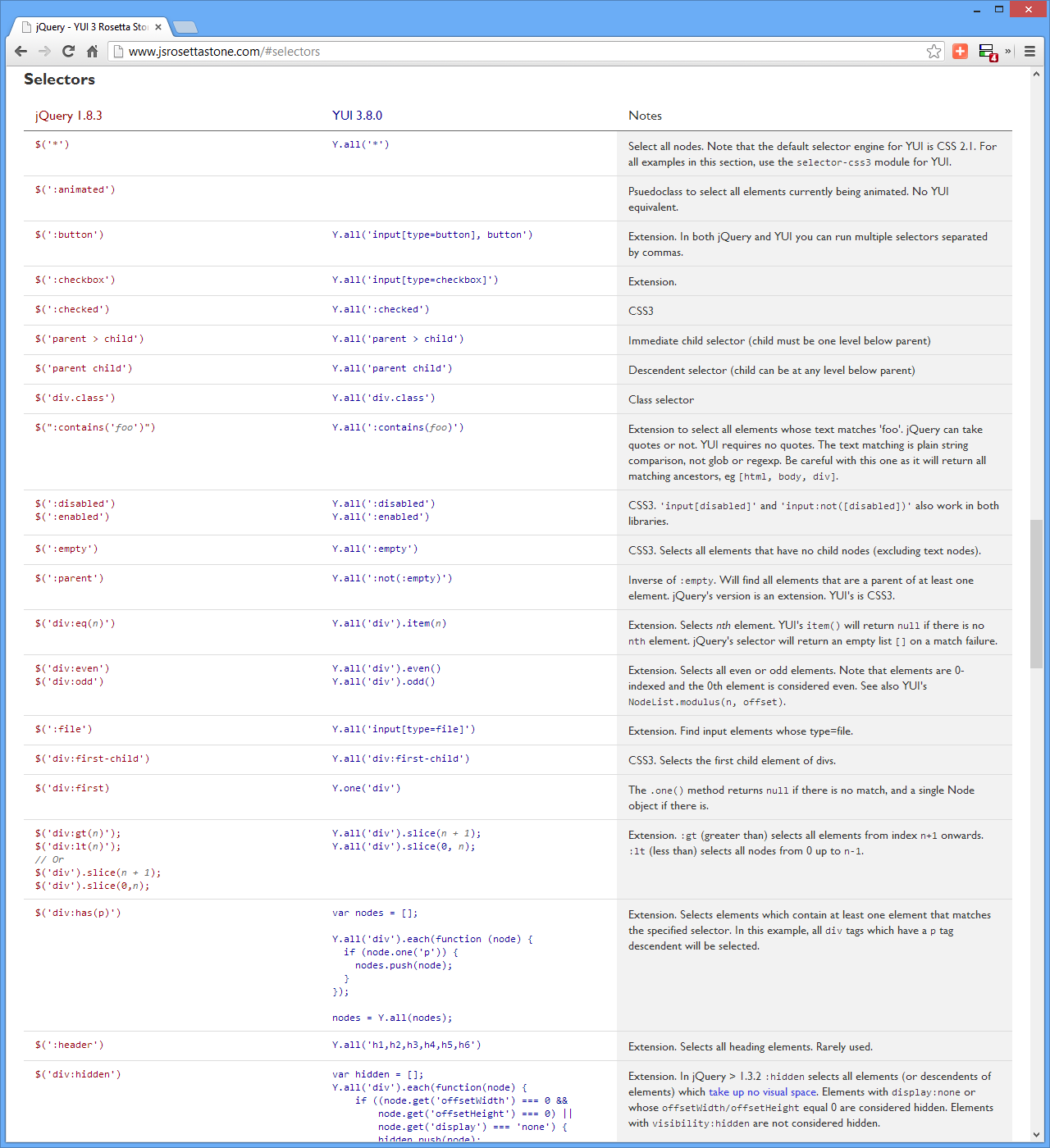Click the $(":contains('foo')") code
Image resolution: width=1050 pixels, height=1148 pixels.
tap(95, 427)
